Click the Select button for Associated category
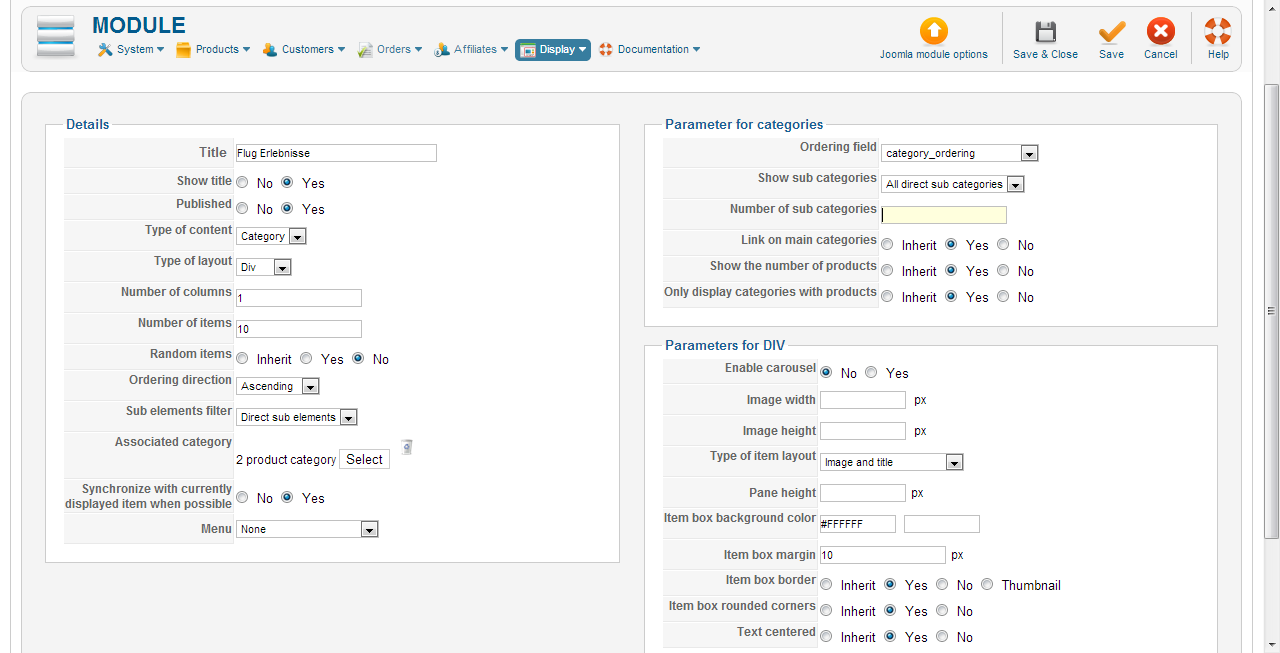The width and height of the screenshot is (1280, 653). pos(364,460)
